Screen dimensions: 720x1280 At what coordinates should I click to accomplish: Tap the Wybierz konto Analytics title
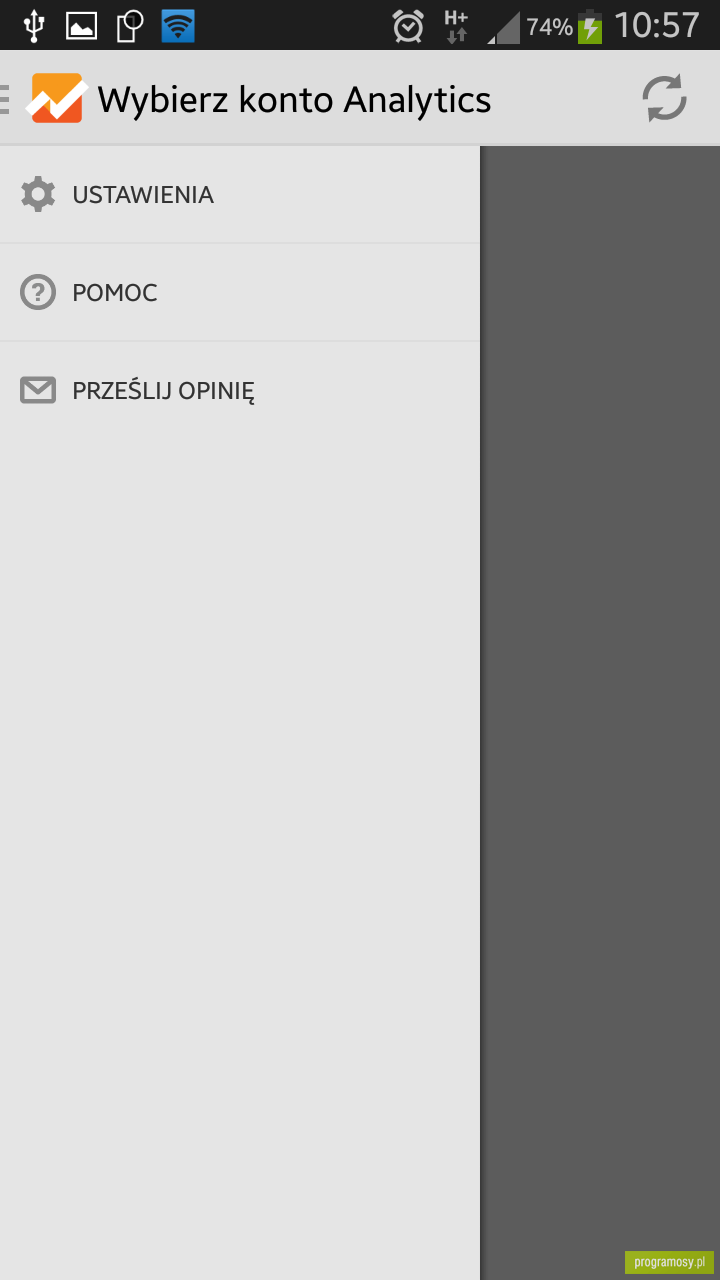pos(294,100)
